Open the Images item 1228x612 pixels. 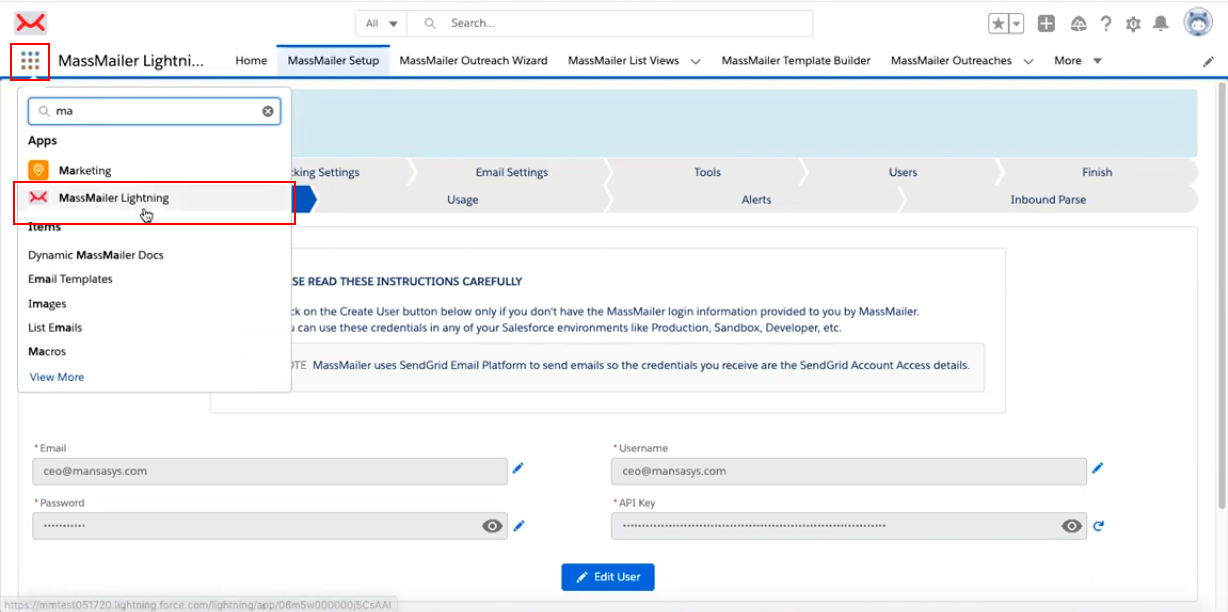click(x=47, y=303)
